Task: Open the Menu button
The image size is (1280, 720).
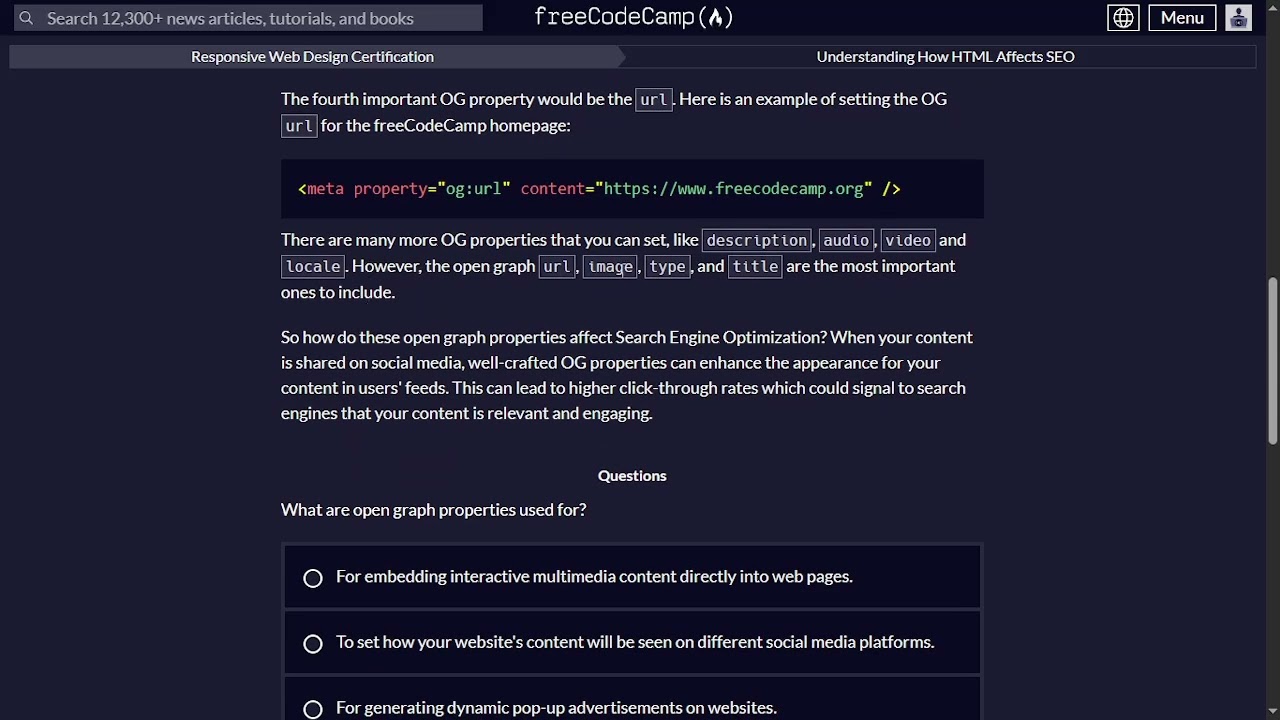Action: tap(1182, 18)
